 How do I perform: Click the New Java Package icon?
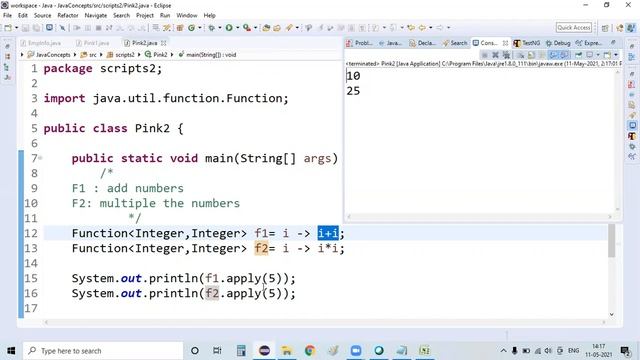click(x=179, y=28)
